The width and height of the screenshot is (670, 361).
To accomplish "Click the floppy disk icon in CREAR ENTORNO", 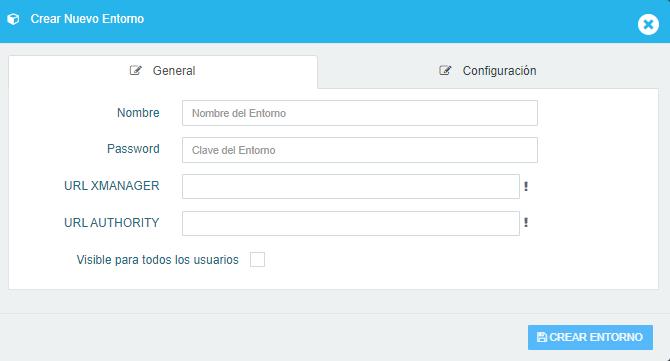I will coord(541,337).
